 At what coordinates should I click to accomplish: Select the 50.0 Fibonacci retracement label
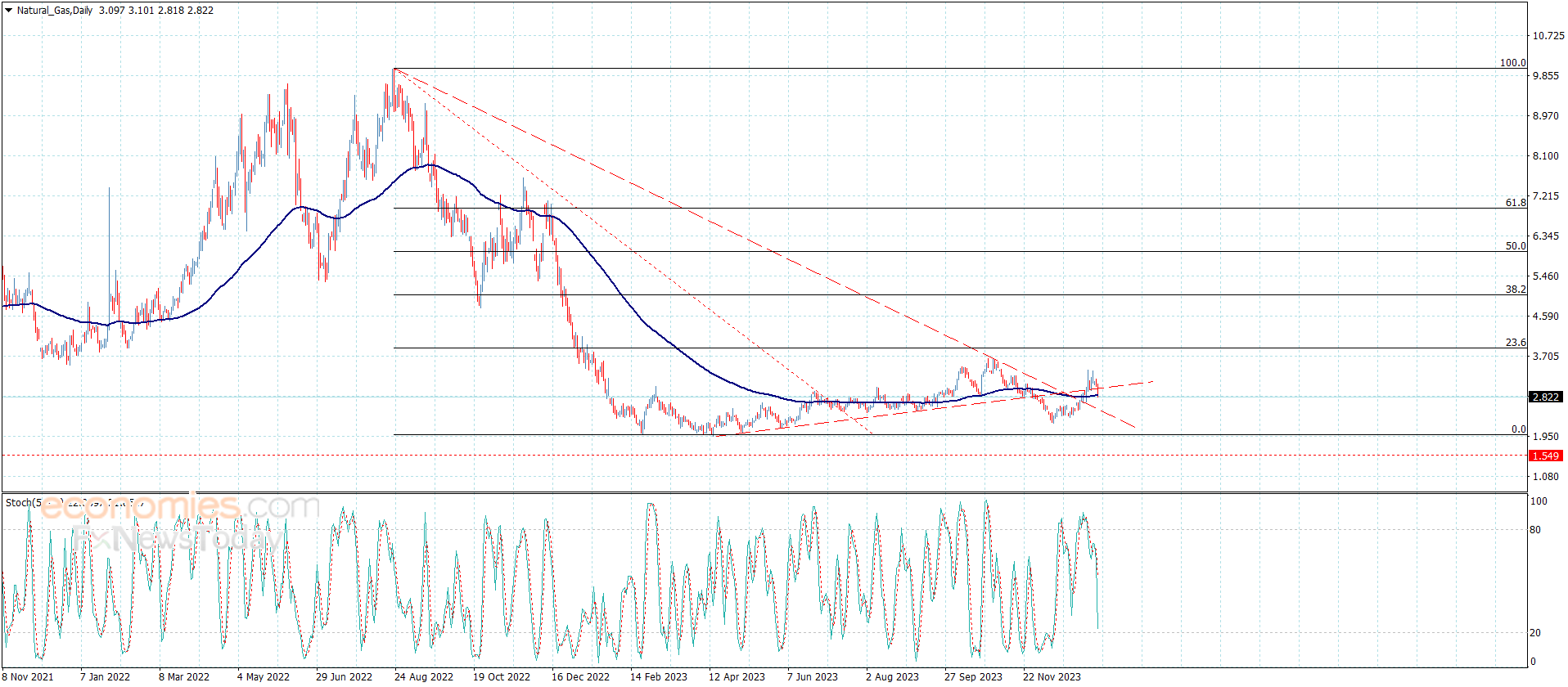coord(1516,246)
